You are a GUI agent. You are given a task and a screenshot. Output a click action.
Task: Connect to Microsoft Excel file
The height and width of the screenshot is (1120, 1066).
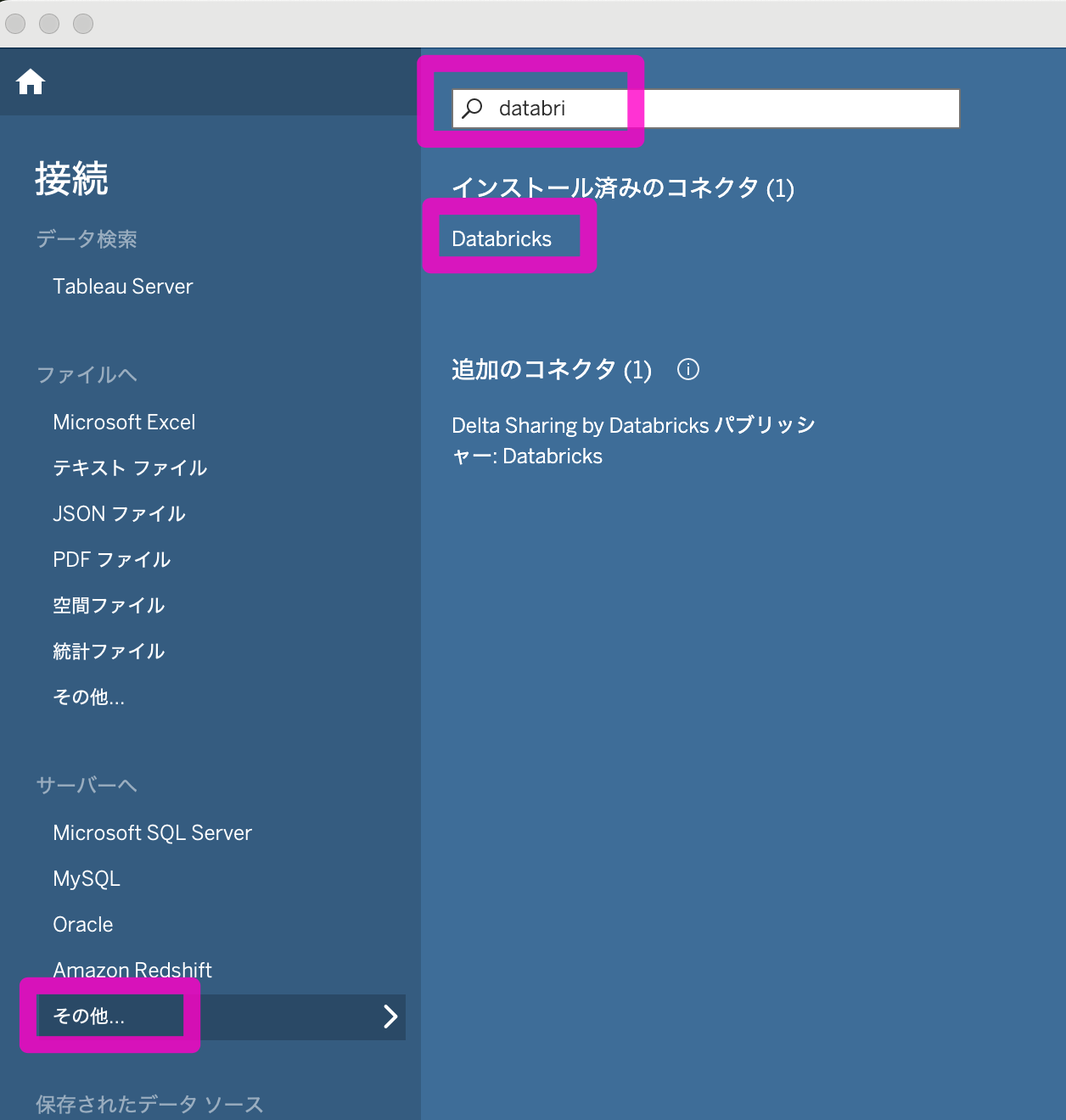tap(124, 423)
